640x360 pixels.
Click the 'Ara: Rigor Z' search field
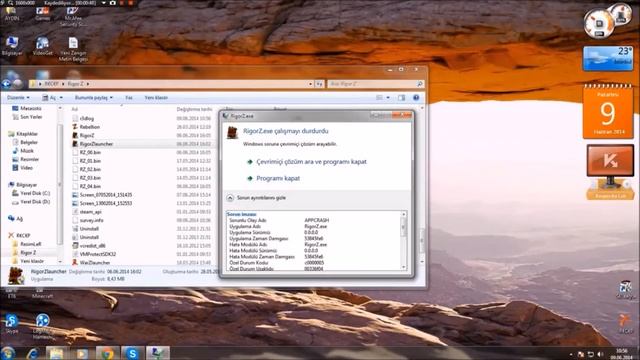(x=376, y=84)
